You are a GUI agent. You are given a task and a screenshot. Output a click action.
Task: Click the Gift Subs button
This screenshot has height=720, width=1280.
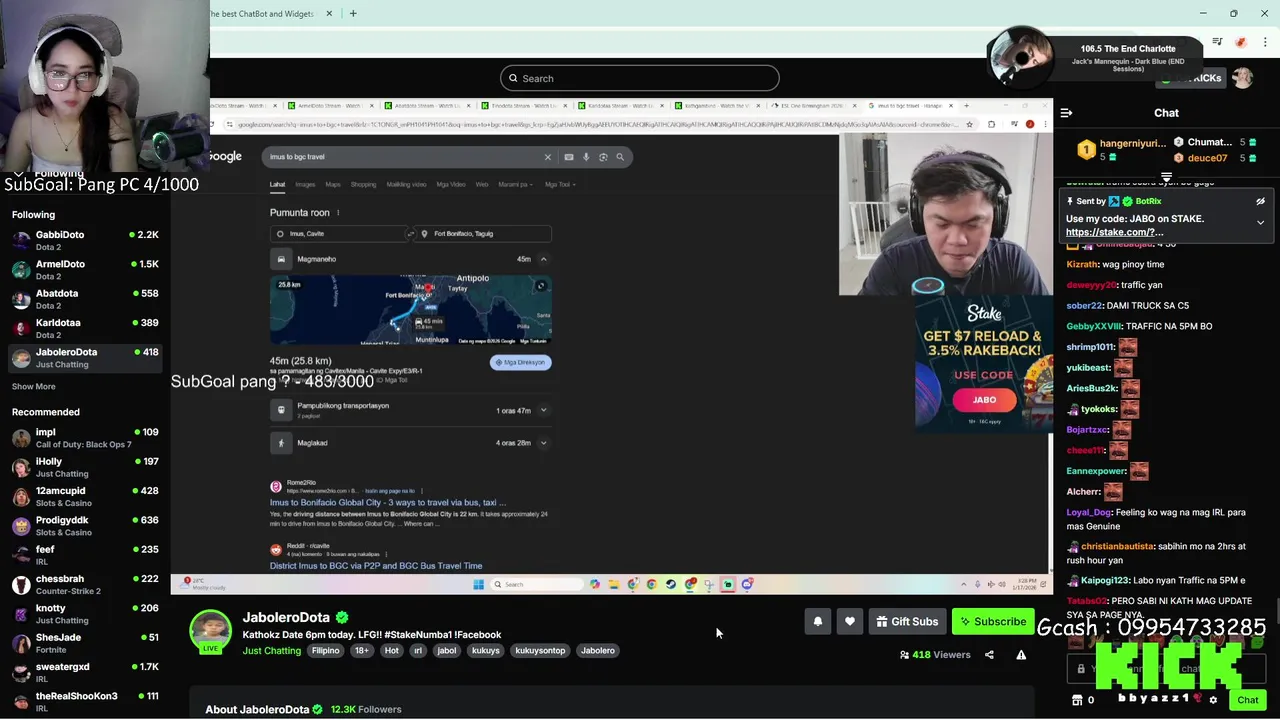tap(907, 622)
